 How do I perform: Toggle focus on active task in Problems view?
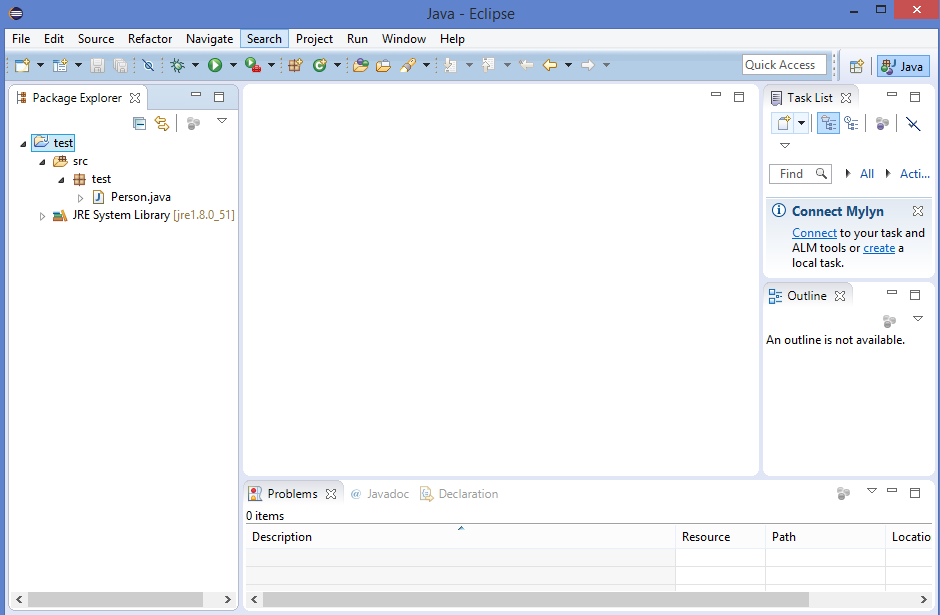pos(843,493)
